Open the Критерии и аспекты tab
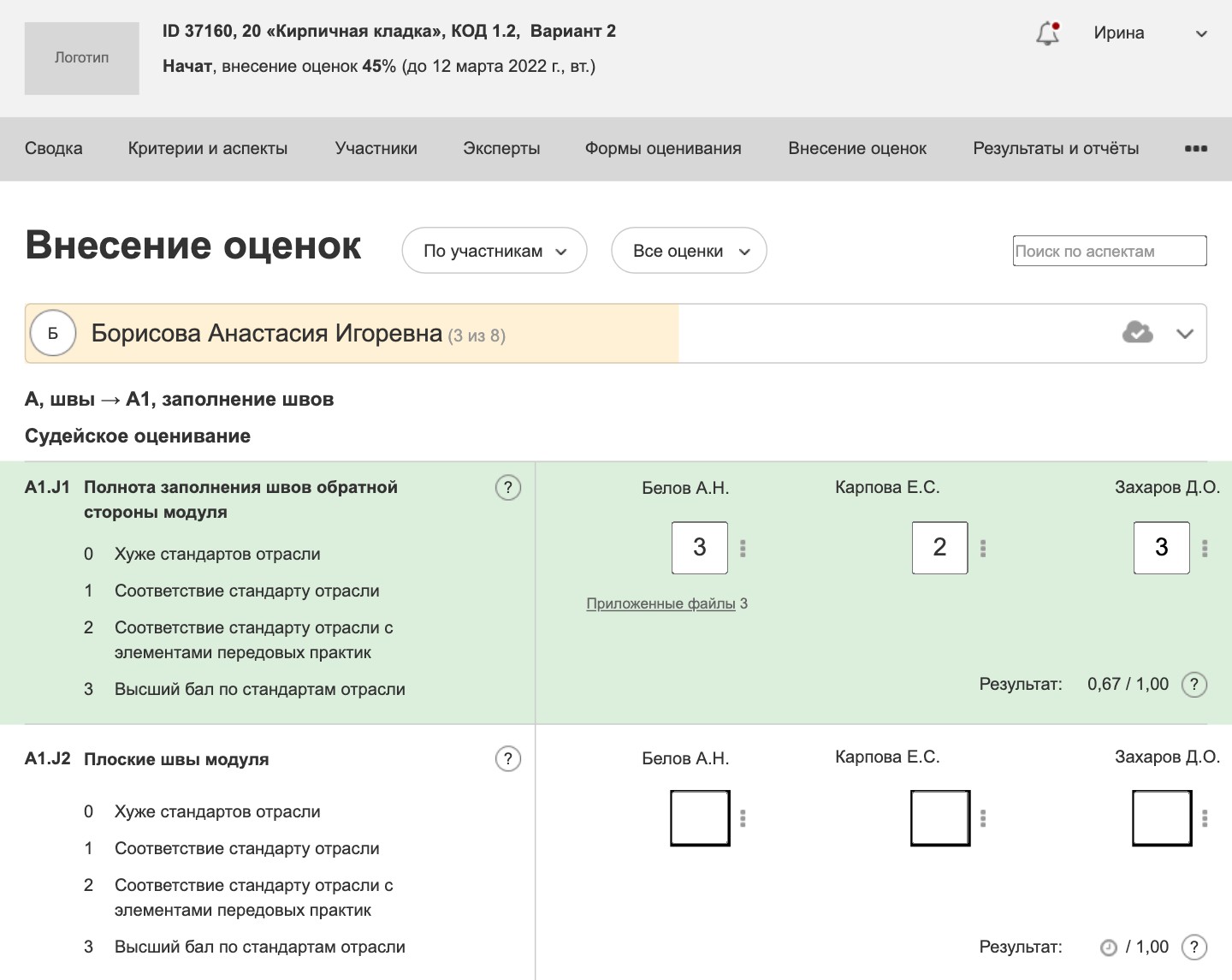 208,148
